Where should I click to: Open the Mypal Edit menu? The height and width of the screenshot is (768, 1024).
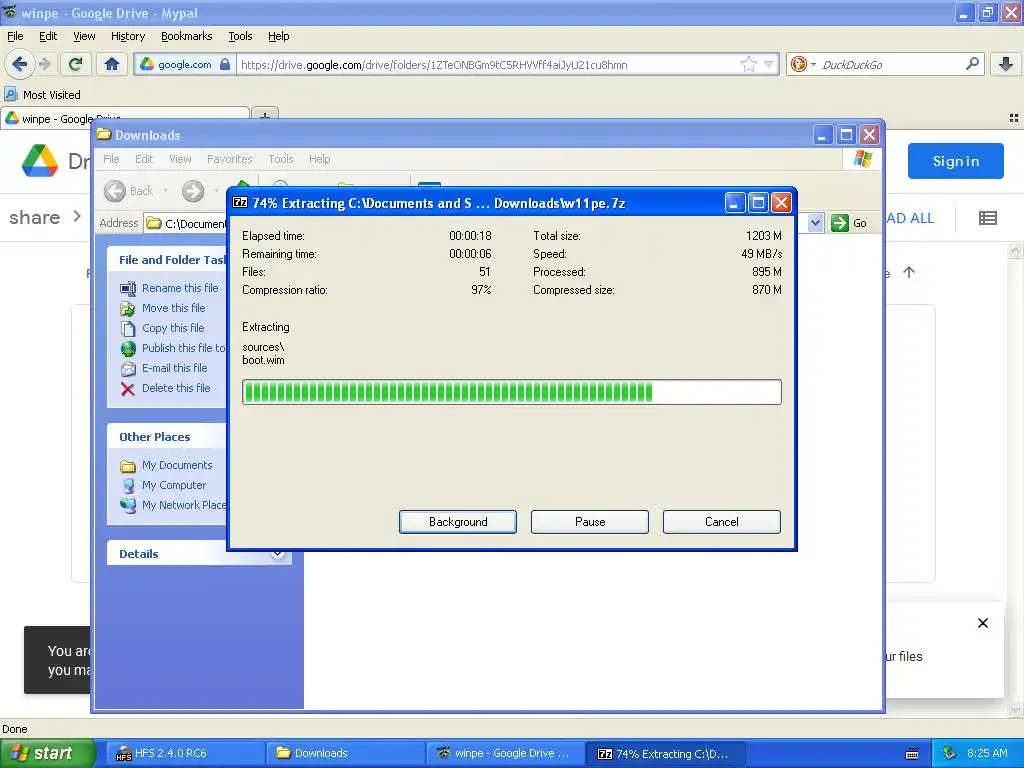48,36
